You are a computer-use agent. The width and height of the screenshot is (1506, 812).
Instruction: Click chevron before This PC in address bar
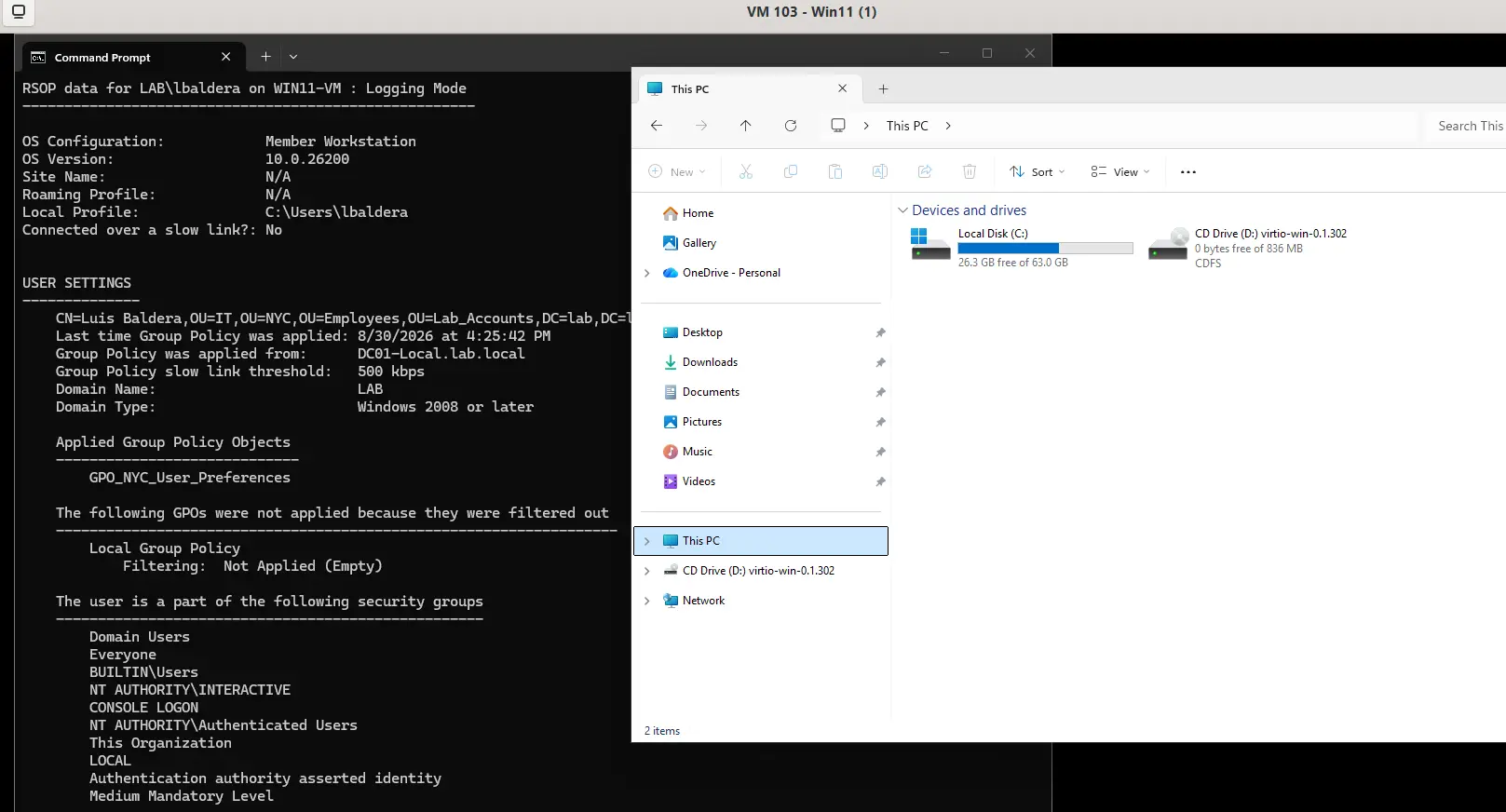pos(866,126)
